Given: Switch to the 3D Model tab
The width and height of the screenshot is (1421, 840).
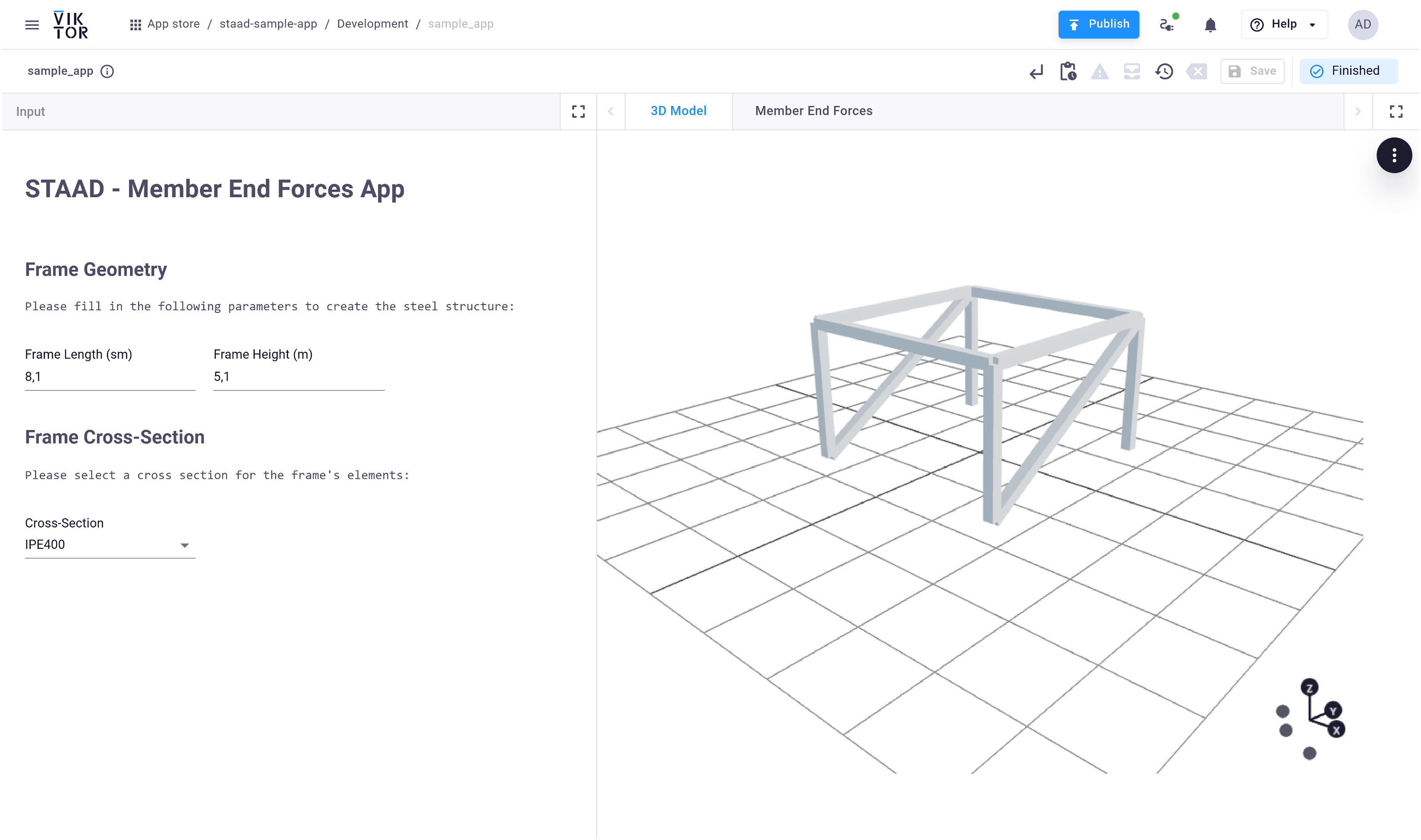Looking at the screenshot, I should (678, 111).
